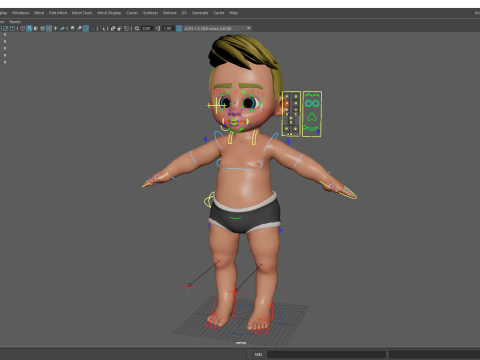The width and height of the screenshot is (480, 360).
Task: Select the yellow cross control beside the eye
Action: [217, 106]
